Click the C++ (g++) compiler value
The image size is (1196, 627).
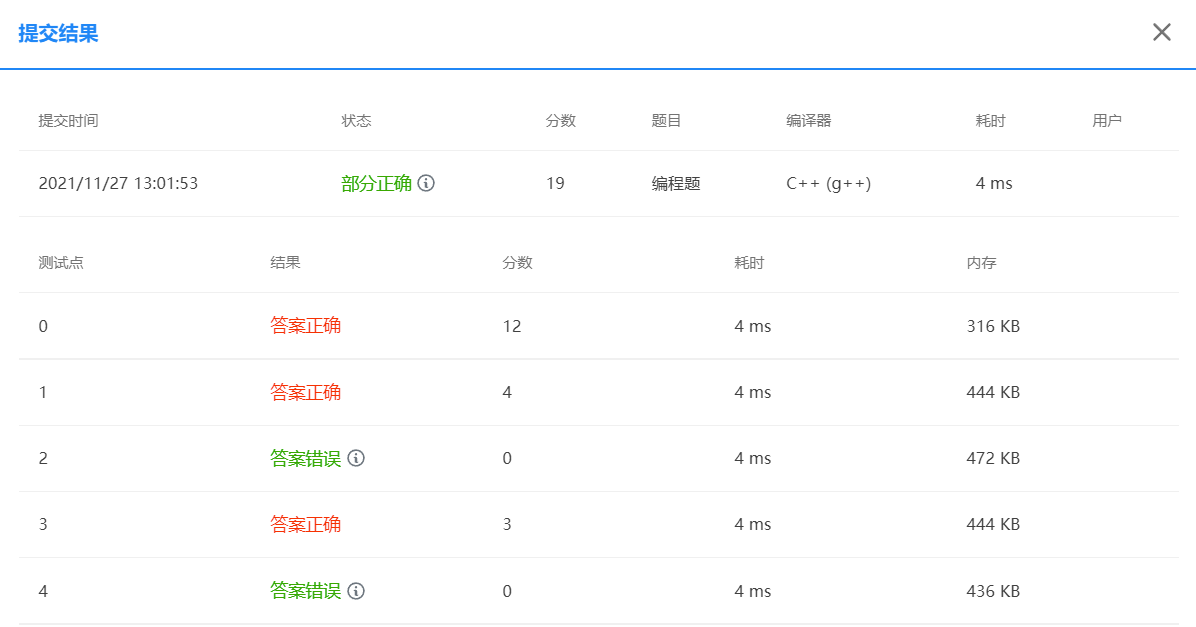click(828, 184)
